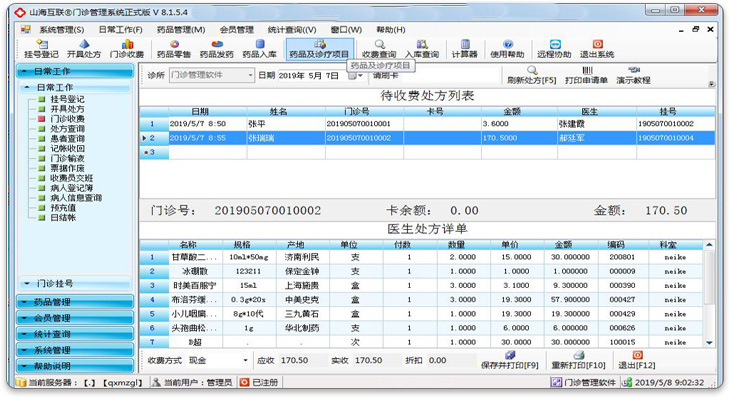Open the 使用帮助 toolbar icon
730x398 pixels.
(x=507, y=49)
